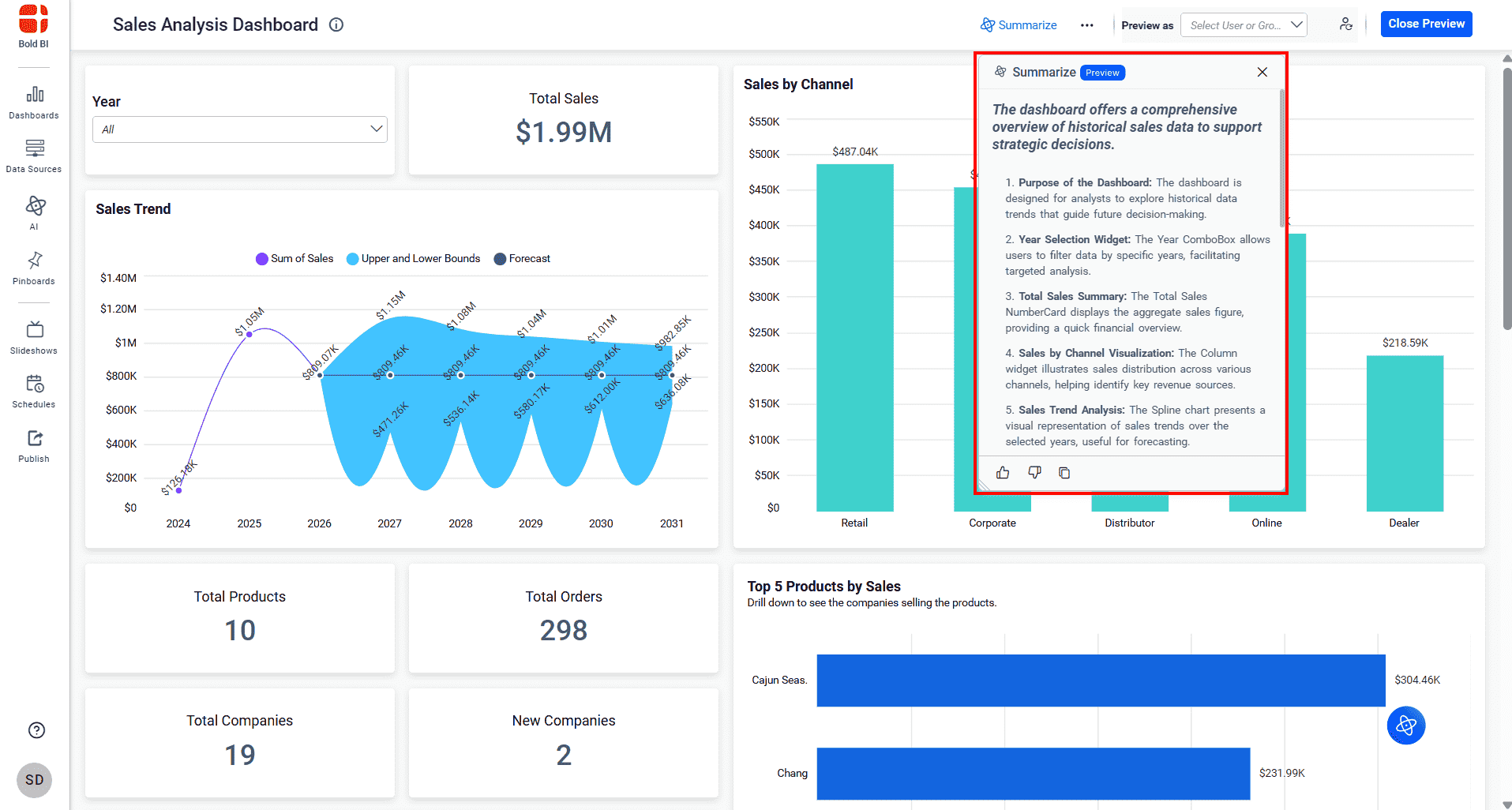Close the Summarize panel
Viewport: 1512px width, 810px height.
pyautogui.click(x=1263, y=72)
